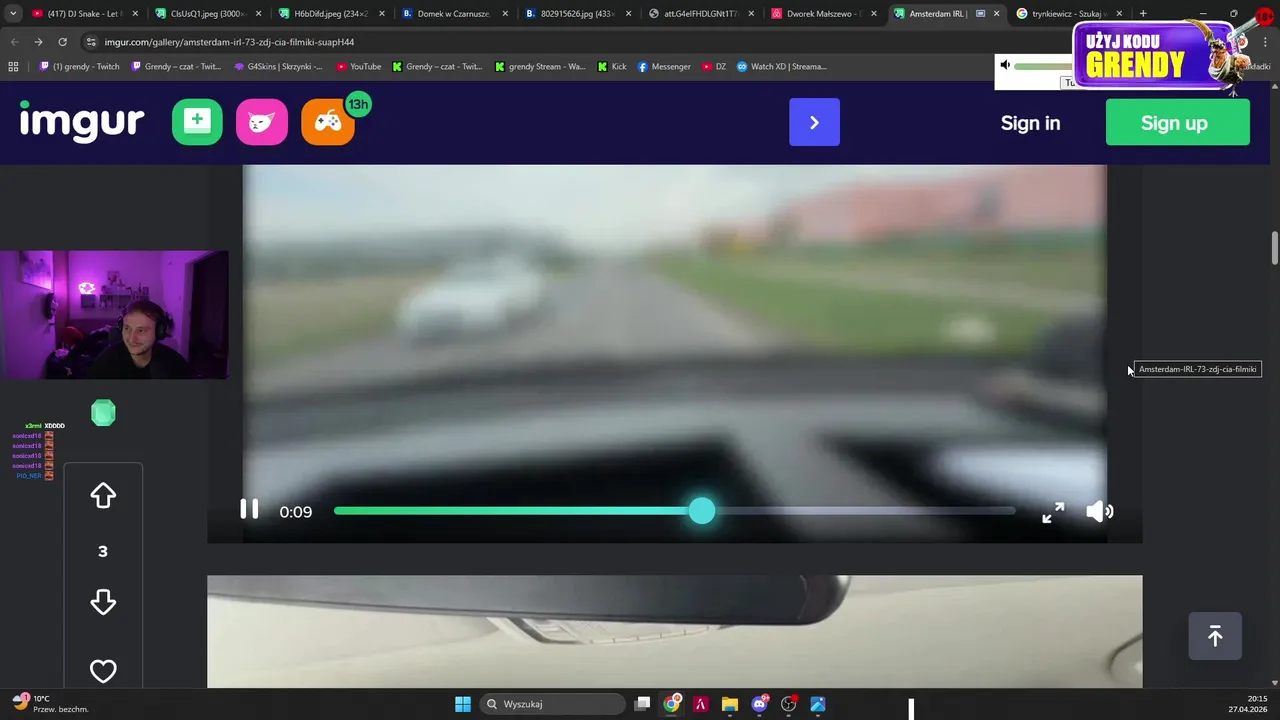Enter fullscreen for the video
The image size is (1280, 720).
coord(1053,512)
